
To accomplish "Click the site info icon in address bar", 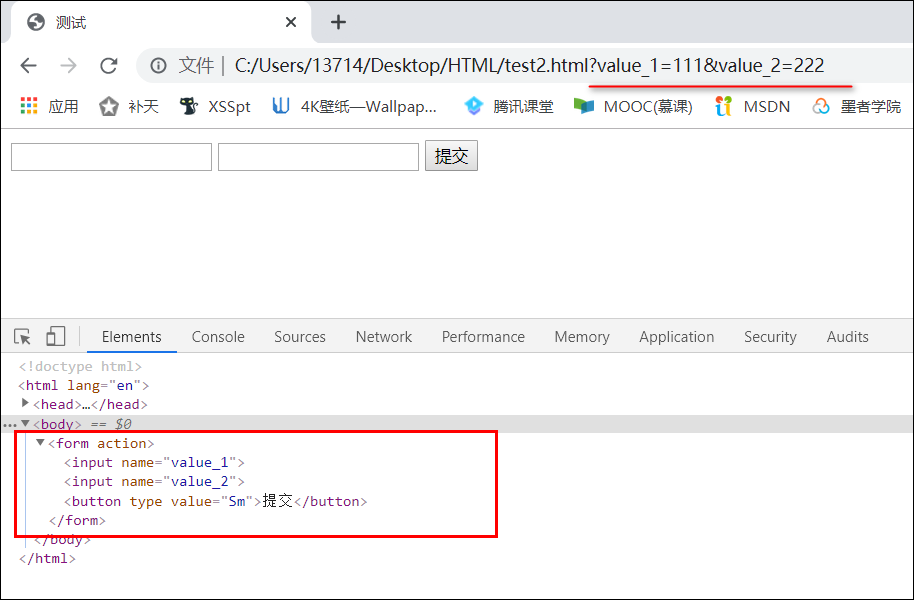I will pyautogui.click(x=158, y=65).
